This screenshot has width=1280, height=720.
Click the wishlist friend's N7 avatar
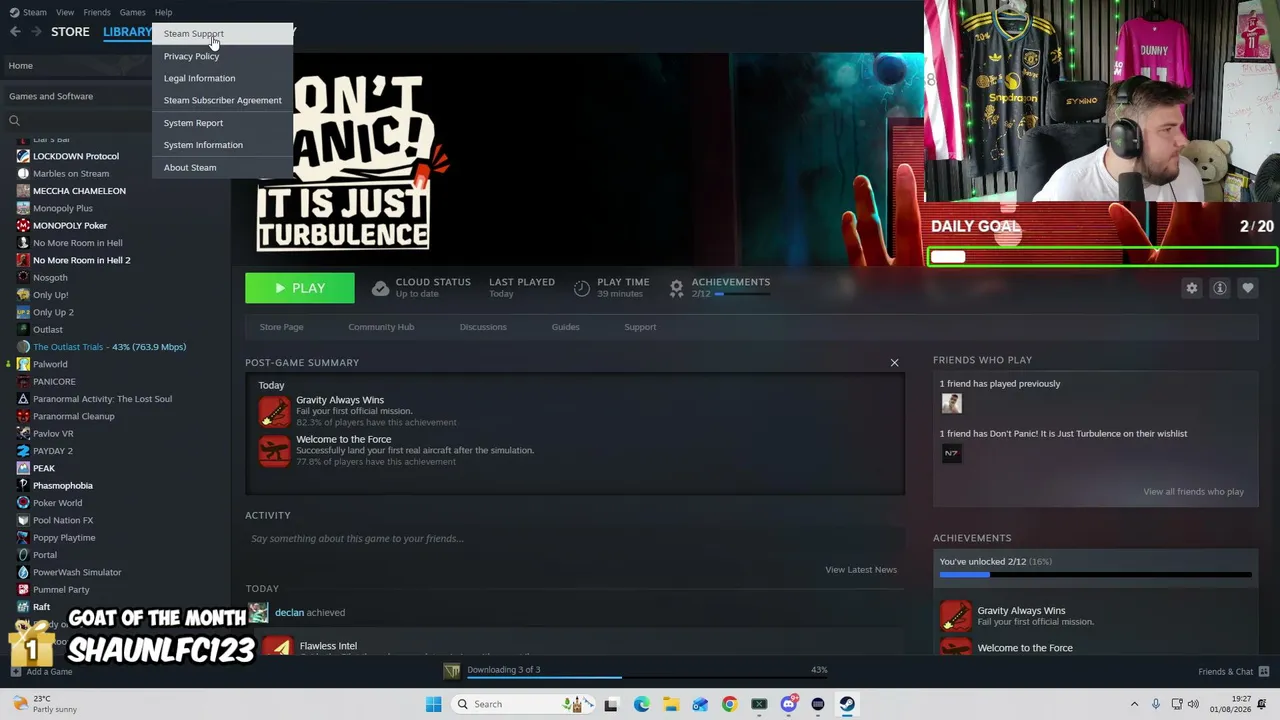tap(951, 453)
